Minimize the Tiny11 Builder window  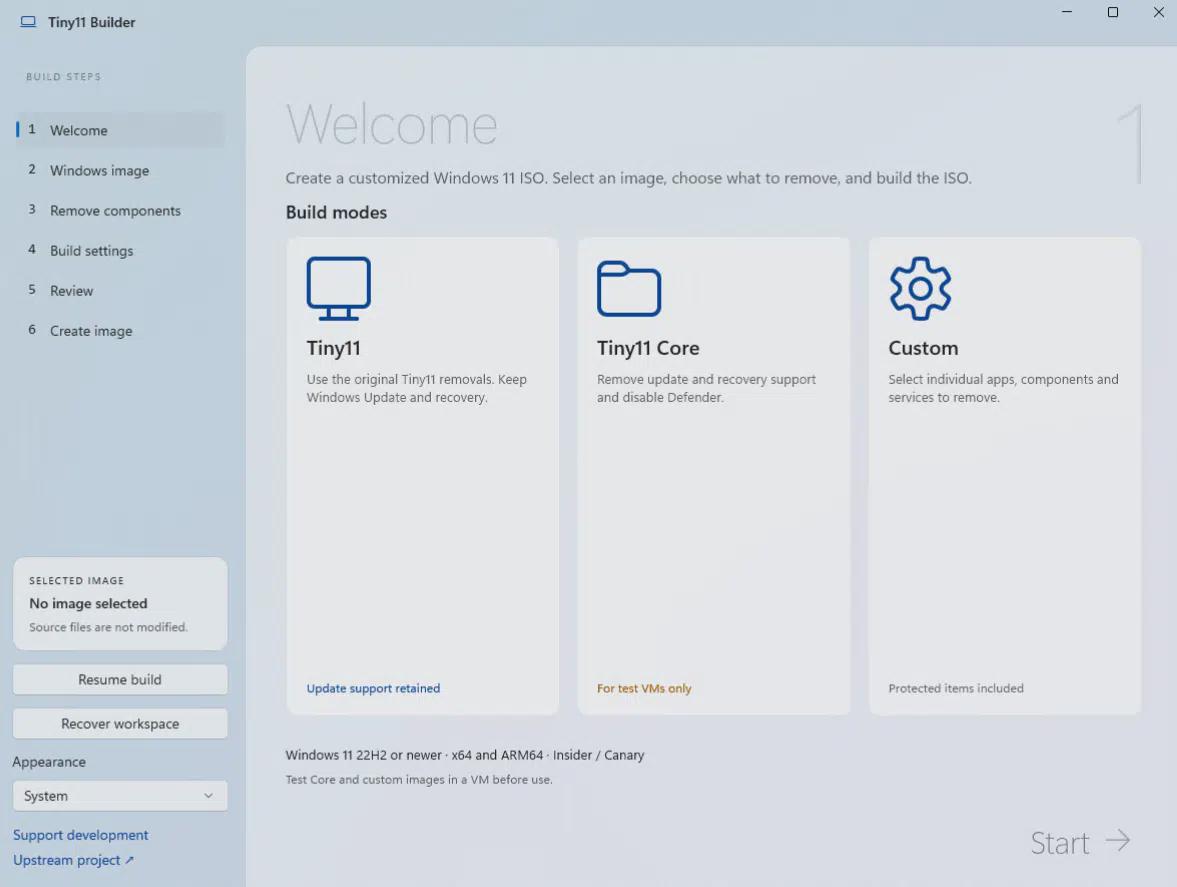pos(1067,12)
